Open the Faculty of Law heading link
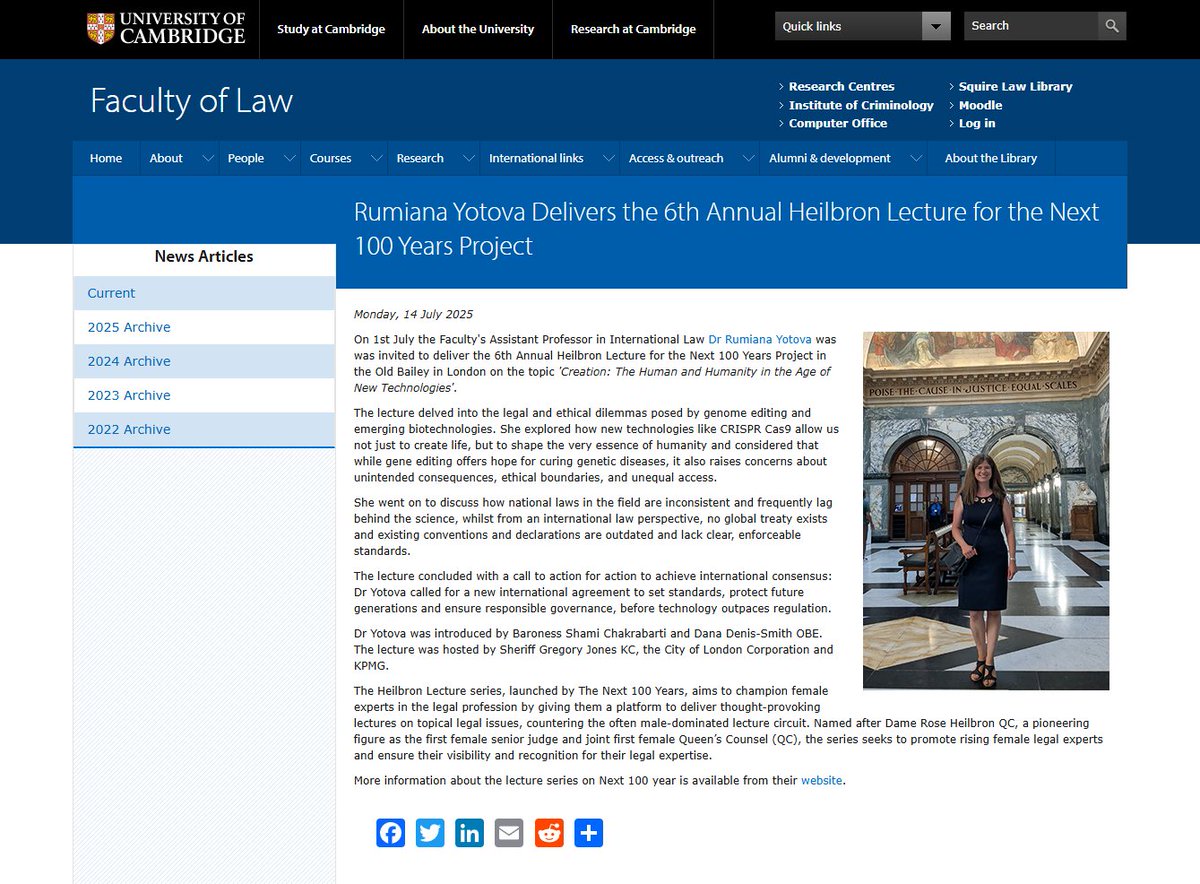 191,101
